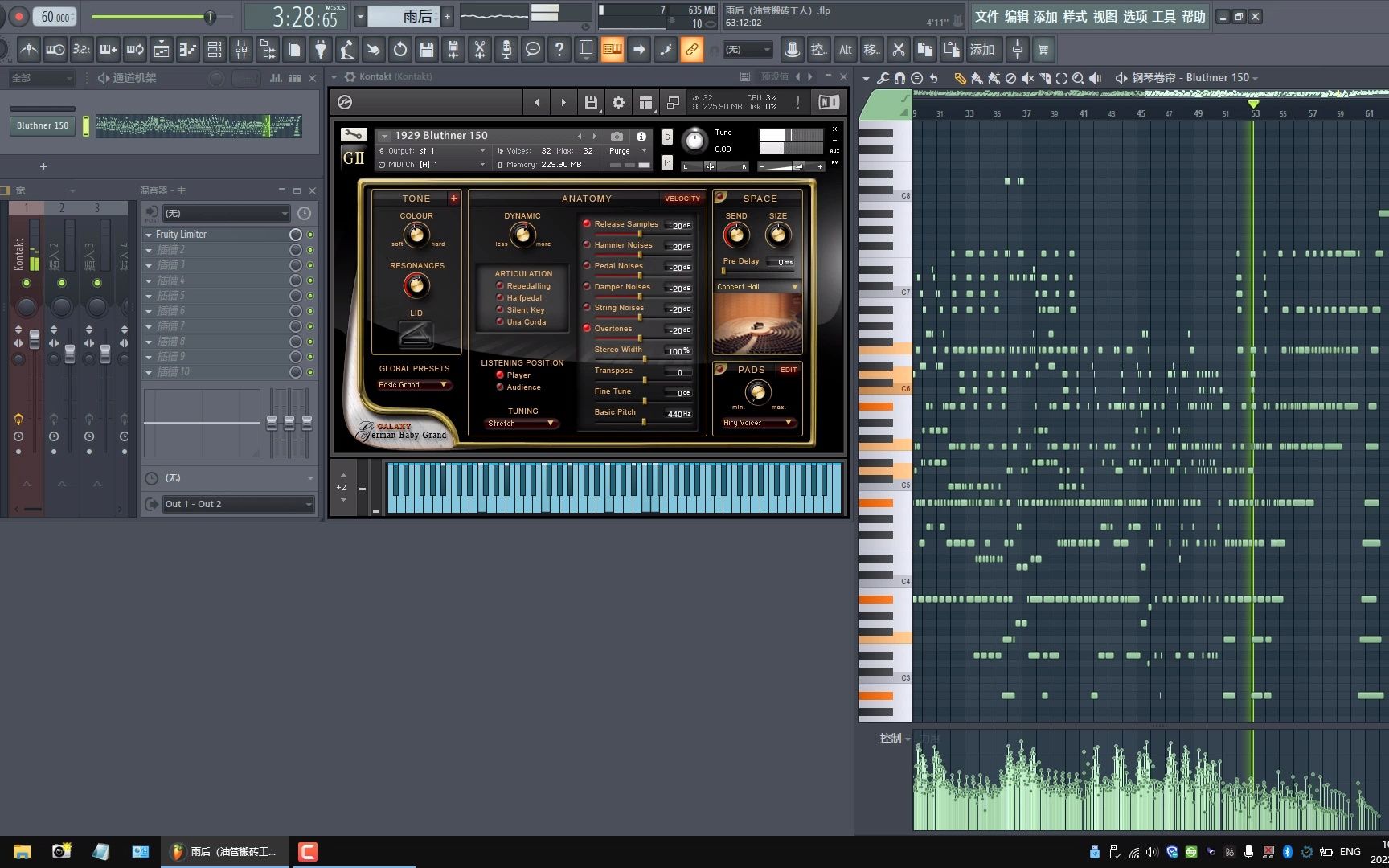The width and height of the screenshot is (1389, 868).
Task: Toggle Fruity Limiter effect on/off LED
Action: coord(310,235)
